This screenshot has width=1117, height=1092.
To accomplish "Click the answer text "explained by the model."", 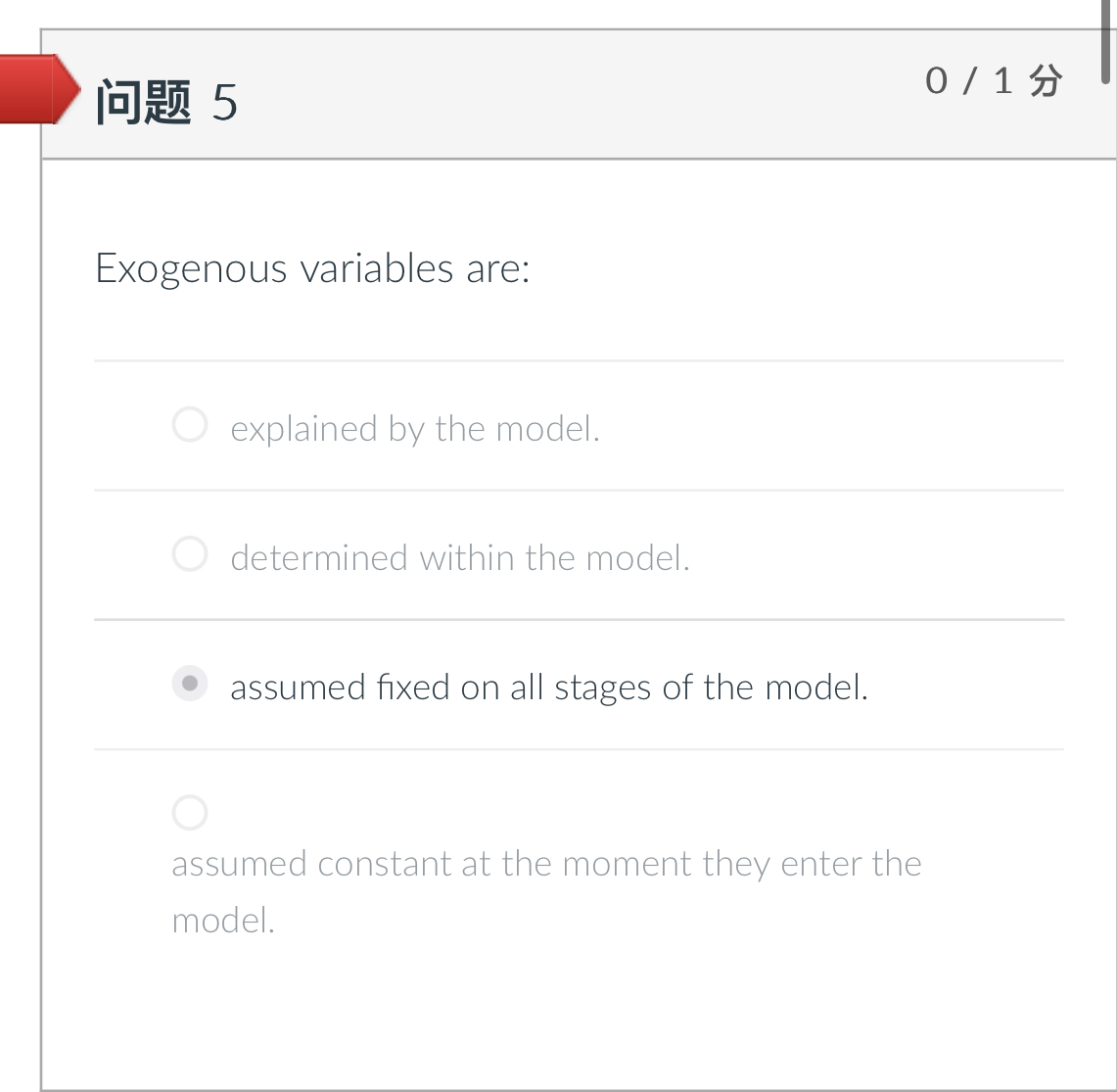I will [413, 428].
